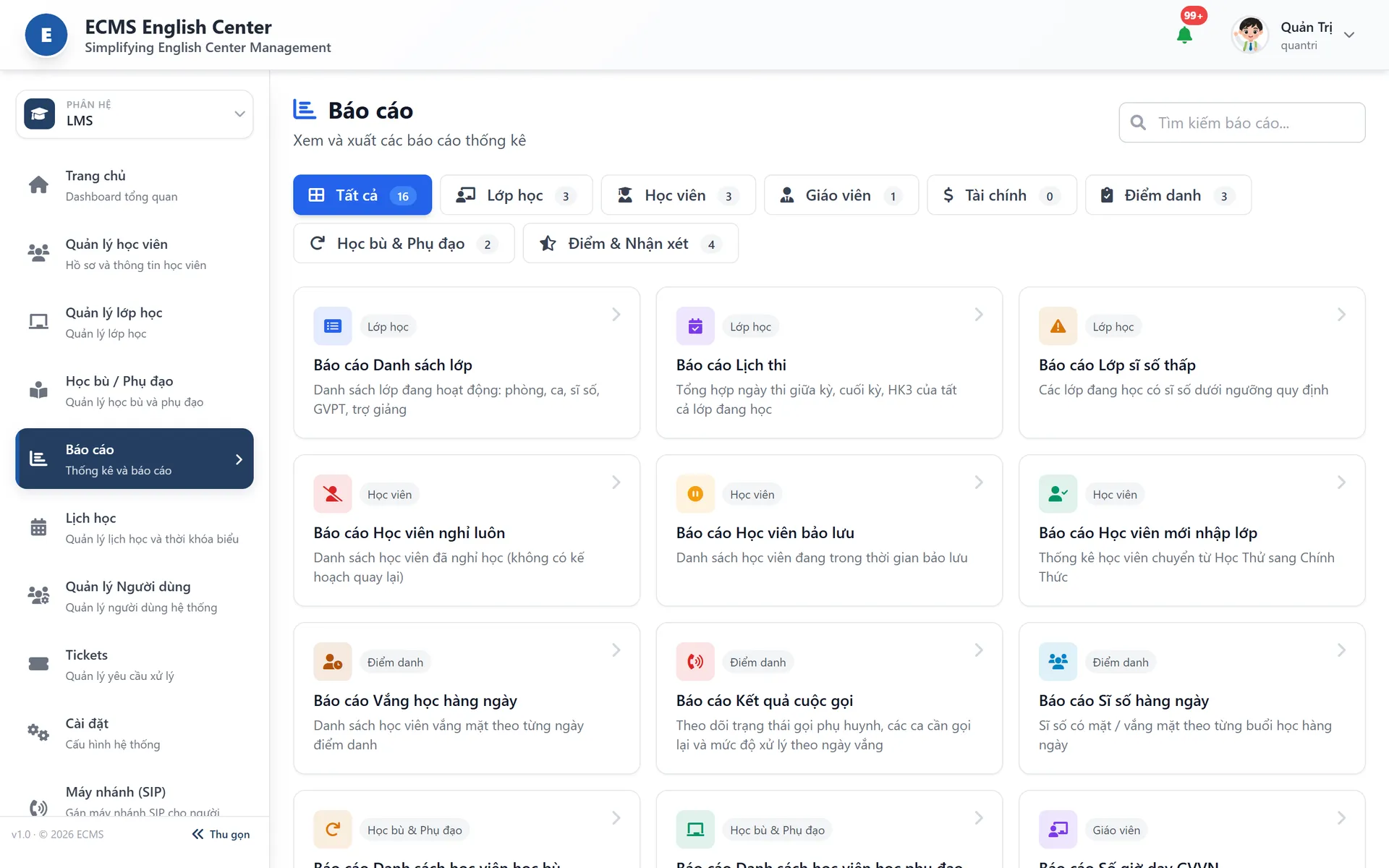Click the Báo cáo Lịch thi calendar icon
Screen dimensions: 1389x868
(x=695, y=326)
